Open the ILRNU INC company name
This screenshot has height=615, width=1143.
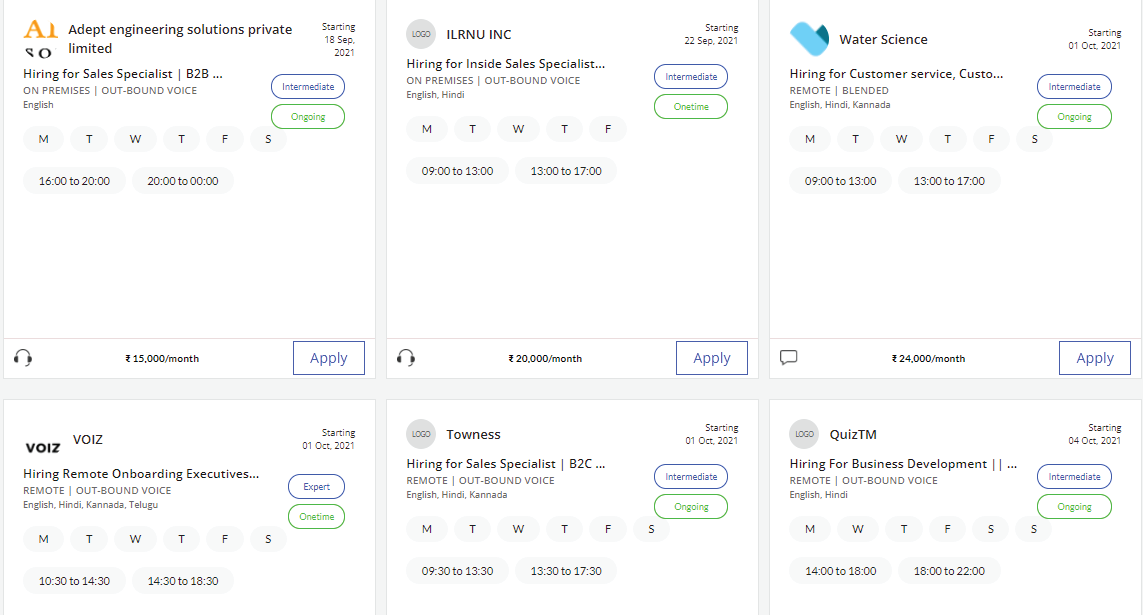pos(479,34)
